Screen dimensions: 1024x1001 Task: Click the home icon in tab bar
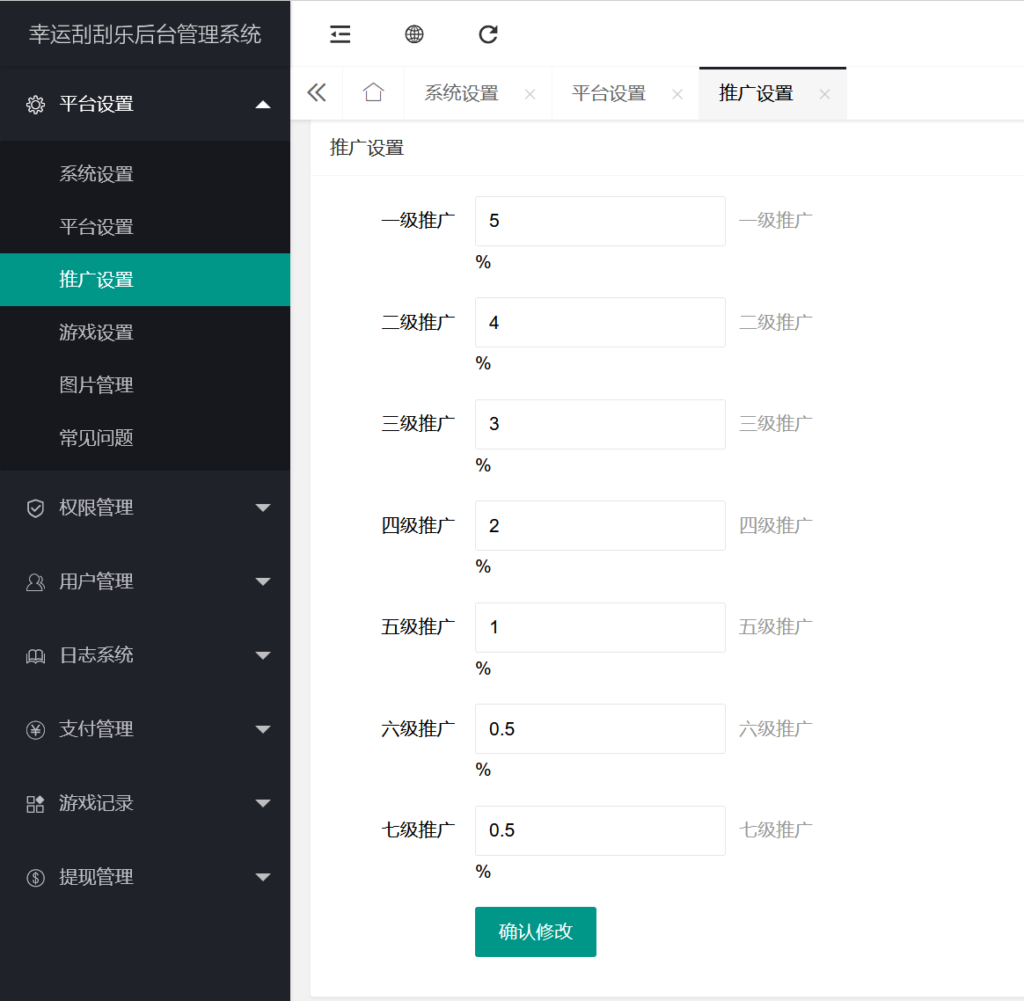373,93
